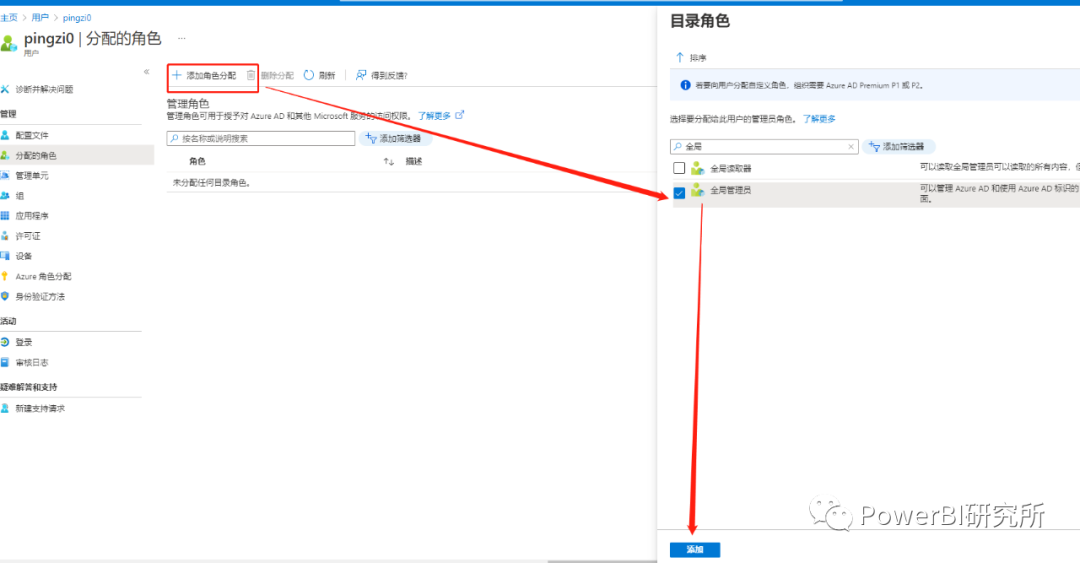
Task: Collapse the left sidebar with double-chevron
Action: click(146, 72)
